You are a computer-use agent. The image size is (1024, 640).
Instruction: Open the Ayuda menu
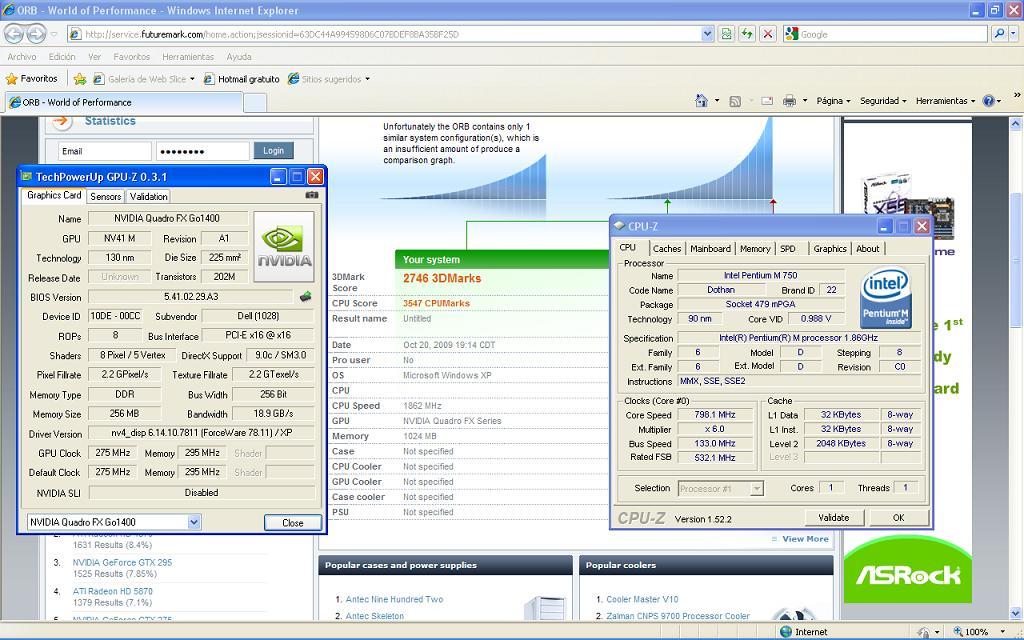[x=238, y=57]
